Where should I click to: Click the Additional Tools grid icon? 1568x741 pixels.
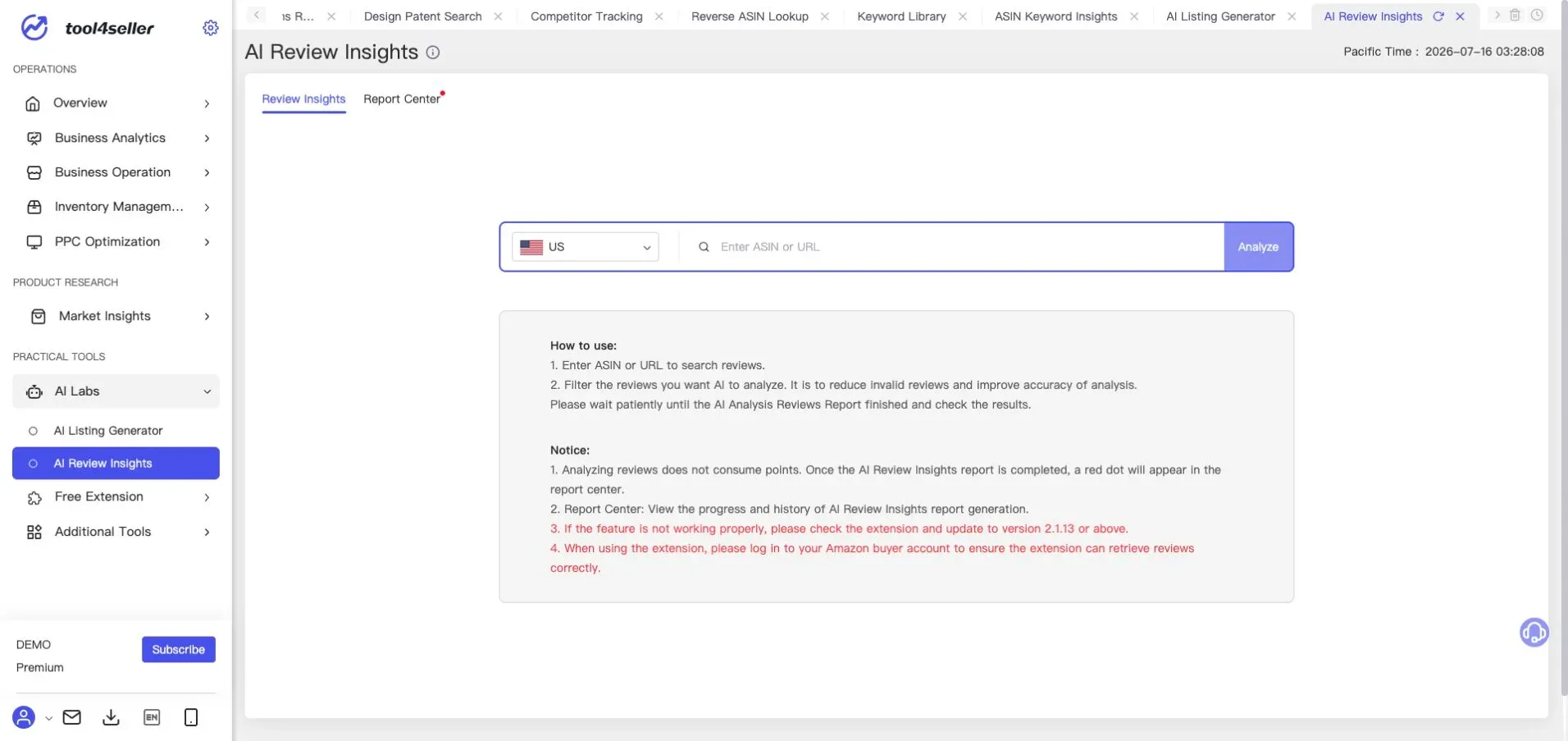pos(34,532)
